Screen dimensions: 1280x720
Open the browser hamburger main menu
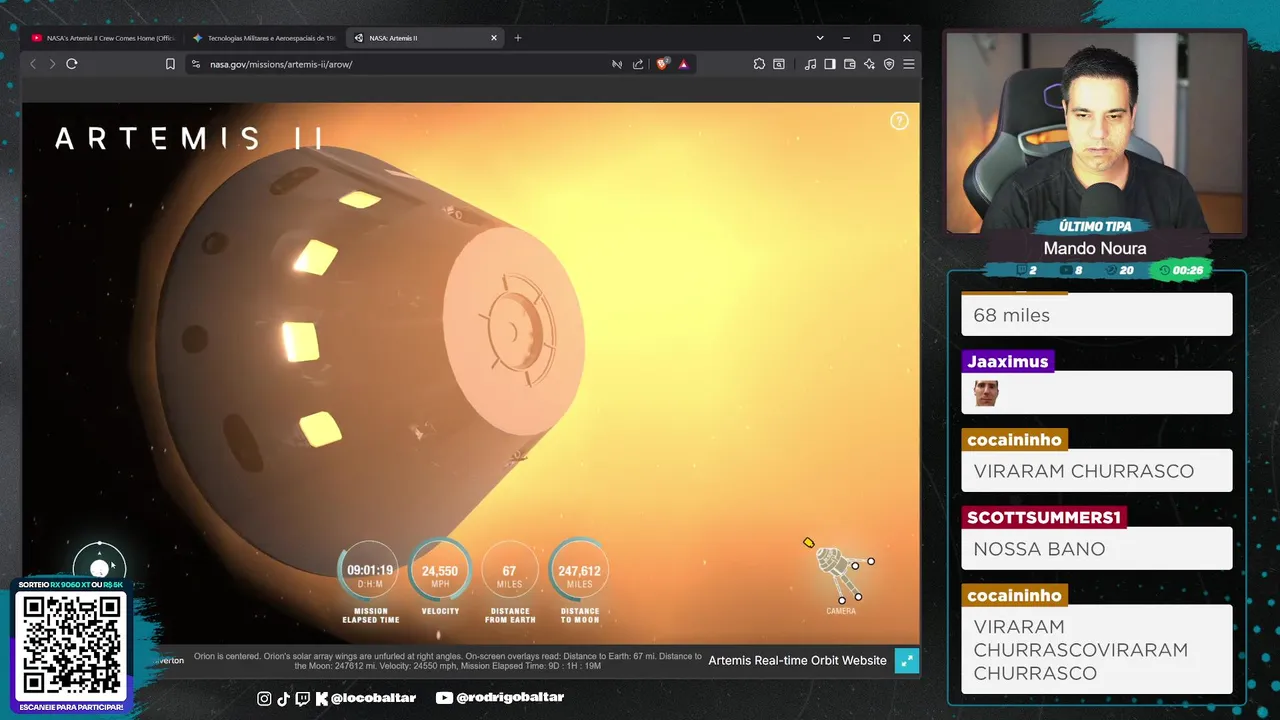(909, 64)
